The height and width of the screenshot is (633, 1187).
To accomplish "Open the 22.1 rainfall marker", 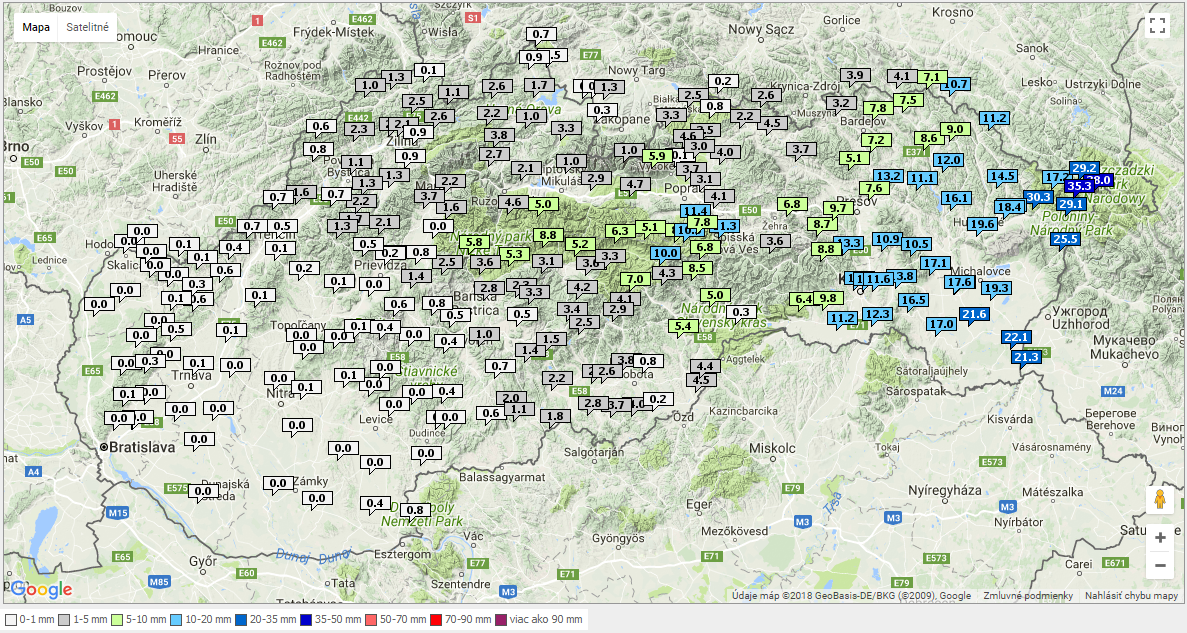I will pos(1016,337).
